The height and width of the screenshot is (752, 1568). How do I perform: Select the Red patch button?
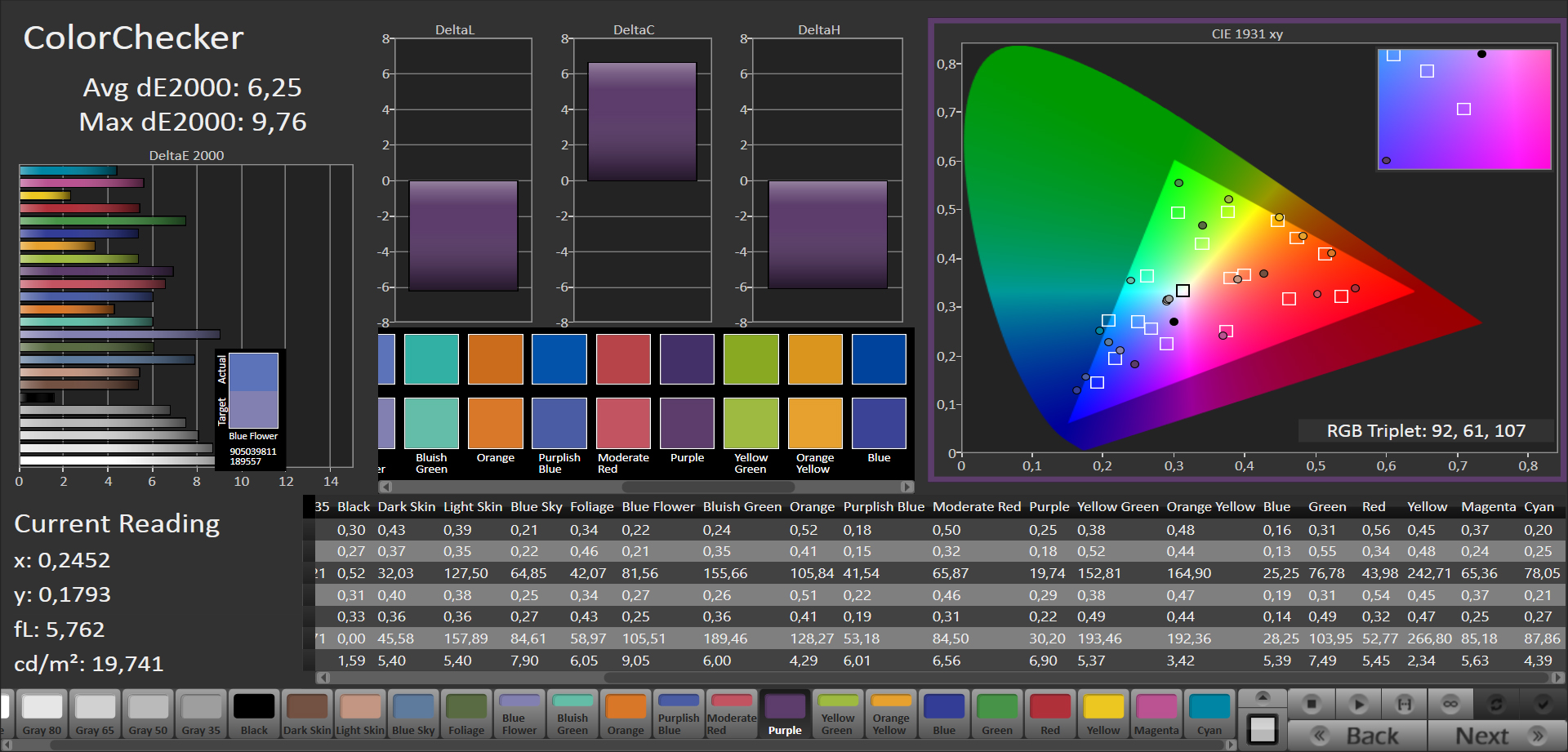pyautogui.click(x=1050, y=714)
